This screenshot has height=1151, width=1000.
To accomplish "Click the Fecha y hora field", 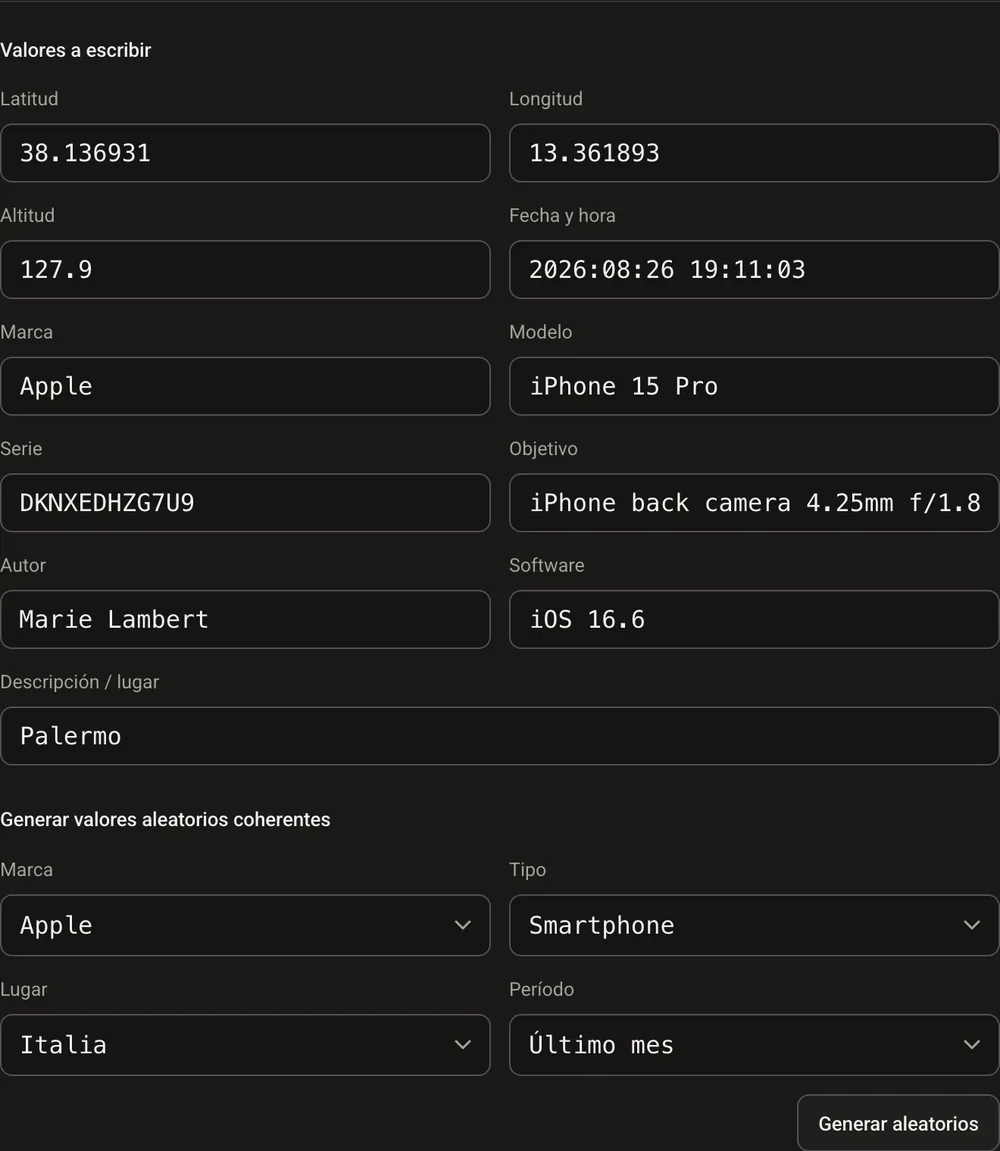I will pos(754,269).
